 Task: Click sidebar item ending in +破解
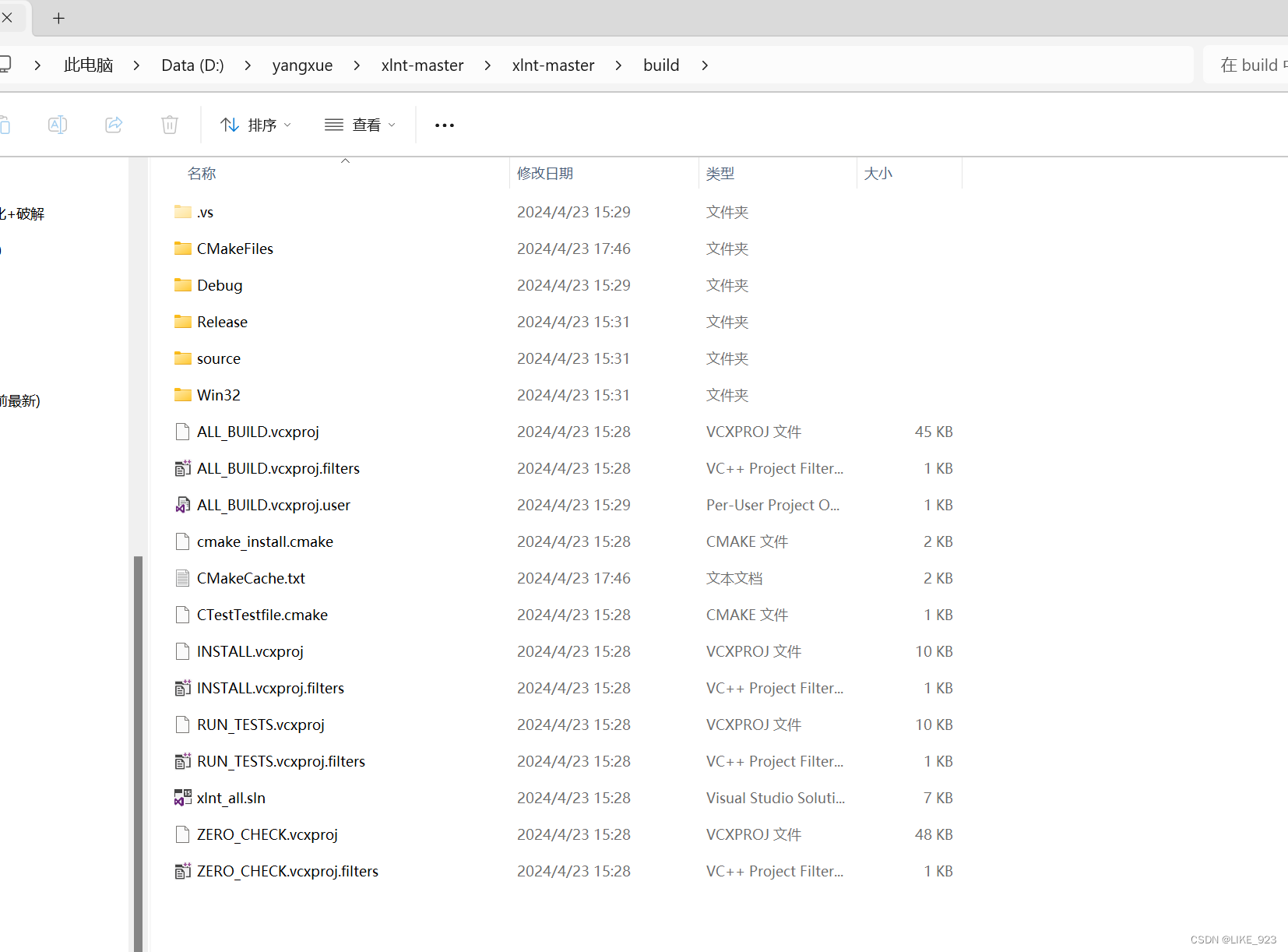click(x=22, y=213)
